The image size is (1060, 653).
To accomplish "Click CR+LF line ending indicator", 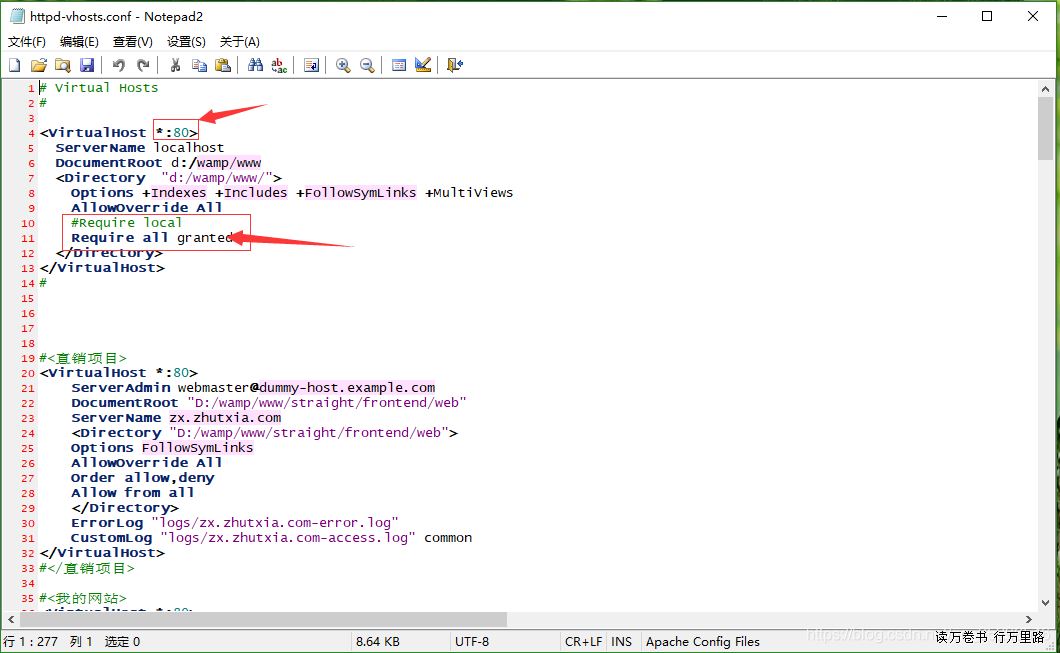I will pyautogui.click(x=584, y=641).
